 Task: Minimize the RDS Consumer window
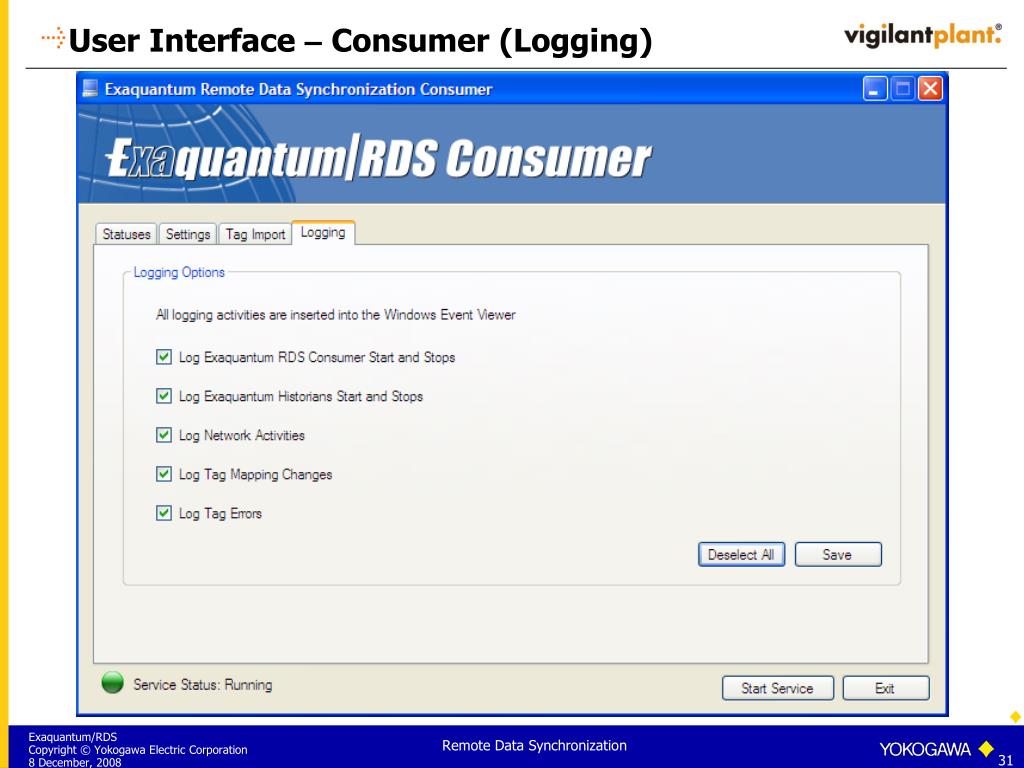[x=874, y=88]
